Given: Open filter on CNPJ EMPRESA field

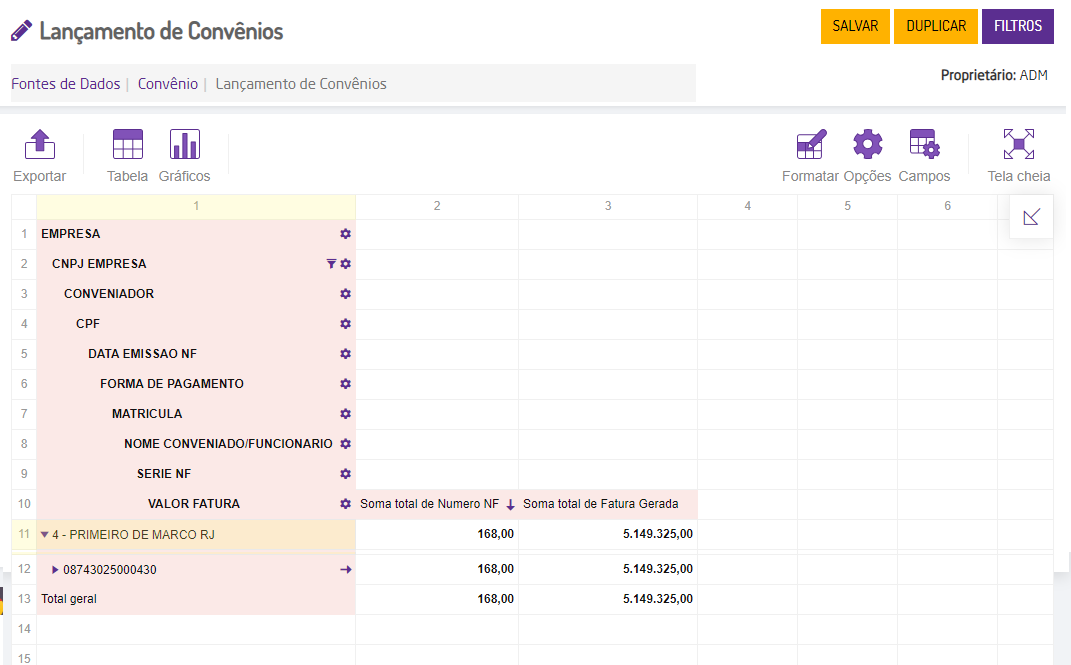Looking at the screenshot, I should (331, 264).
